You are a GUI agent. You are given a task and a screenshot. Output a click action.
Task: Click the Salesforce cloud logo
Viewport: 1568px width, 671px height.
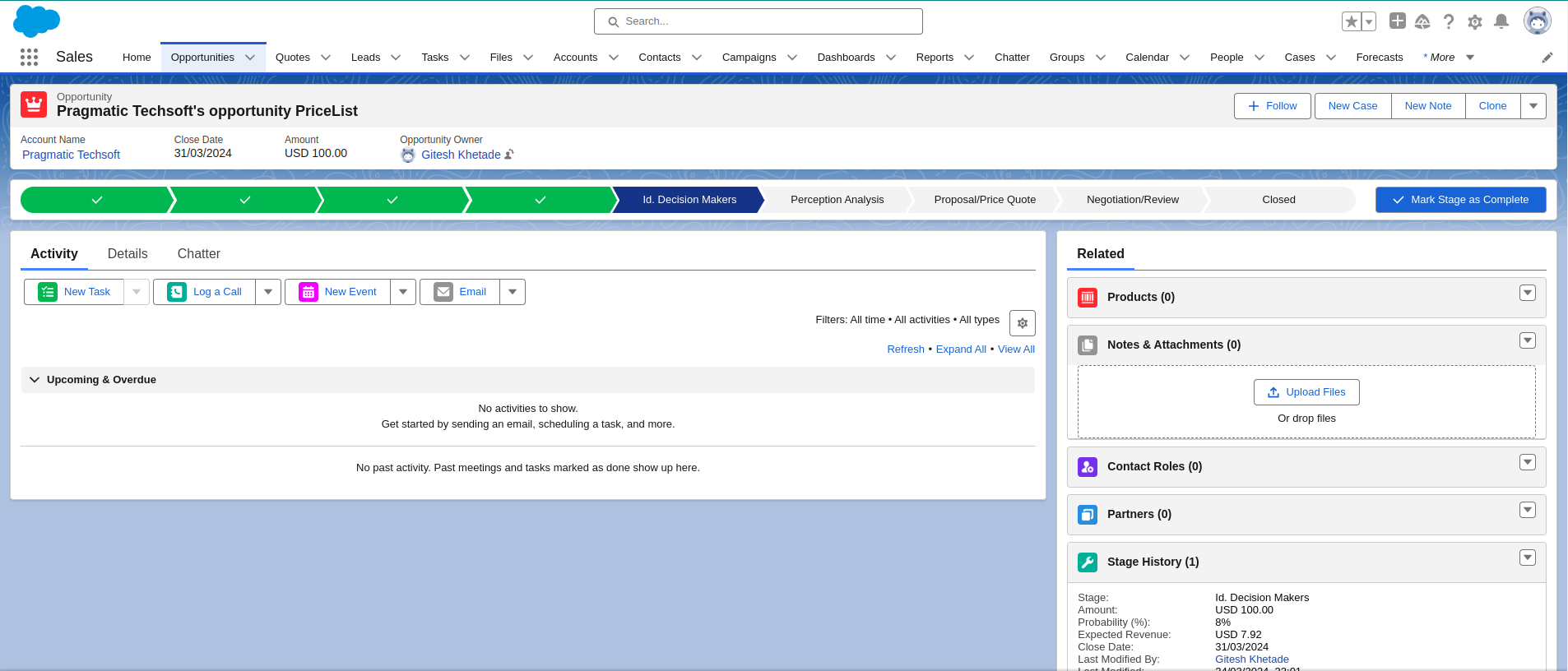36,21
